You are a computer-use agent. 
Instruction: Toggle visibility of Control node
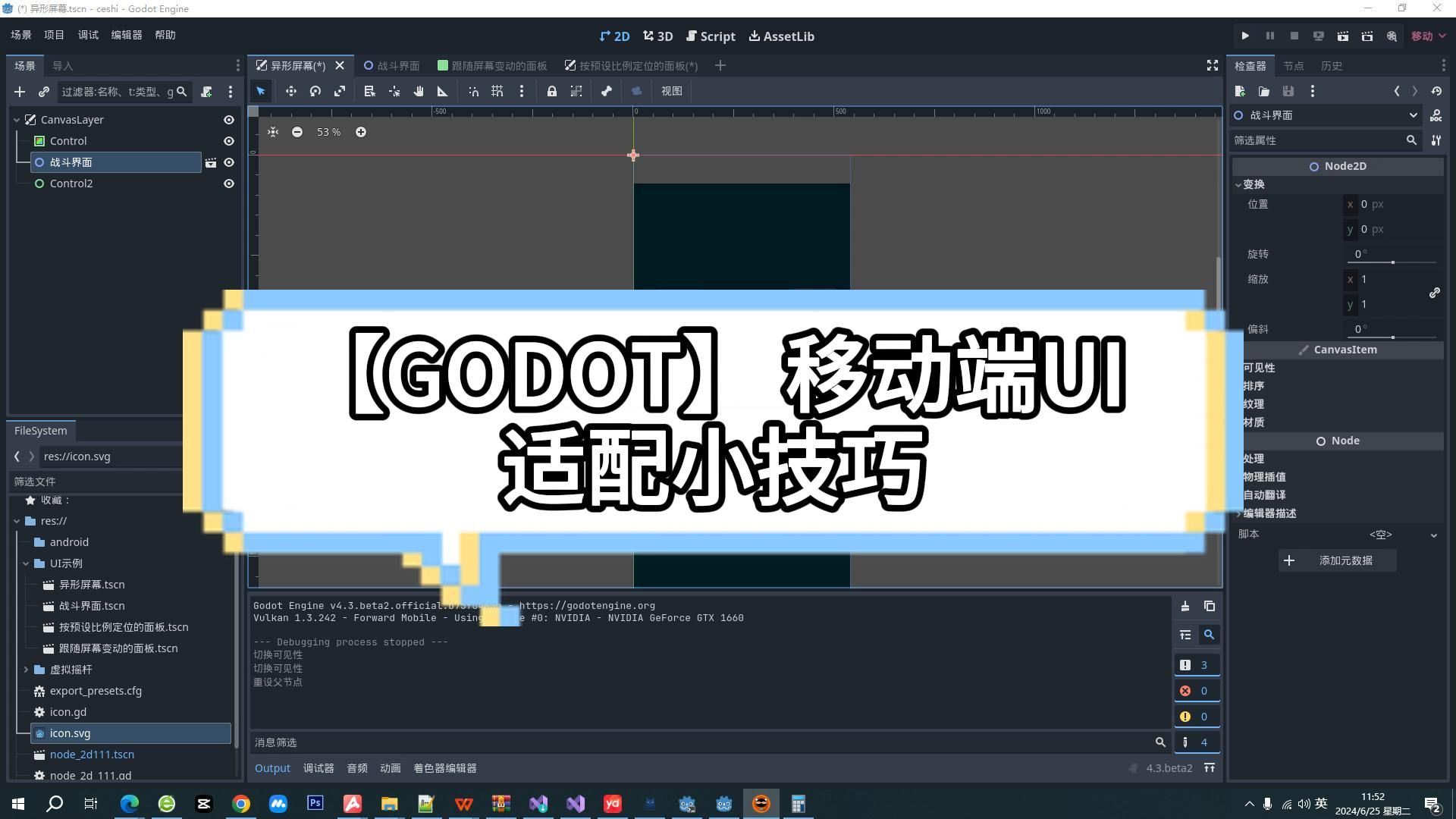pos(228,141)
